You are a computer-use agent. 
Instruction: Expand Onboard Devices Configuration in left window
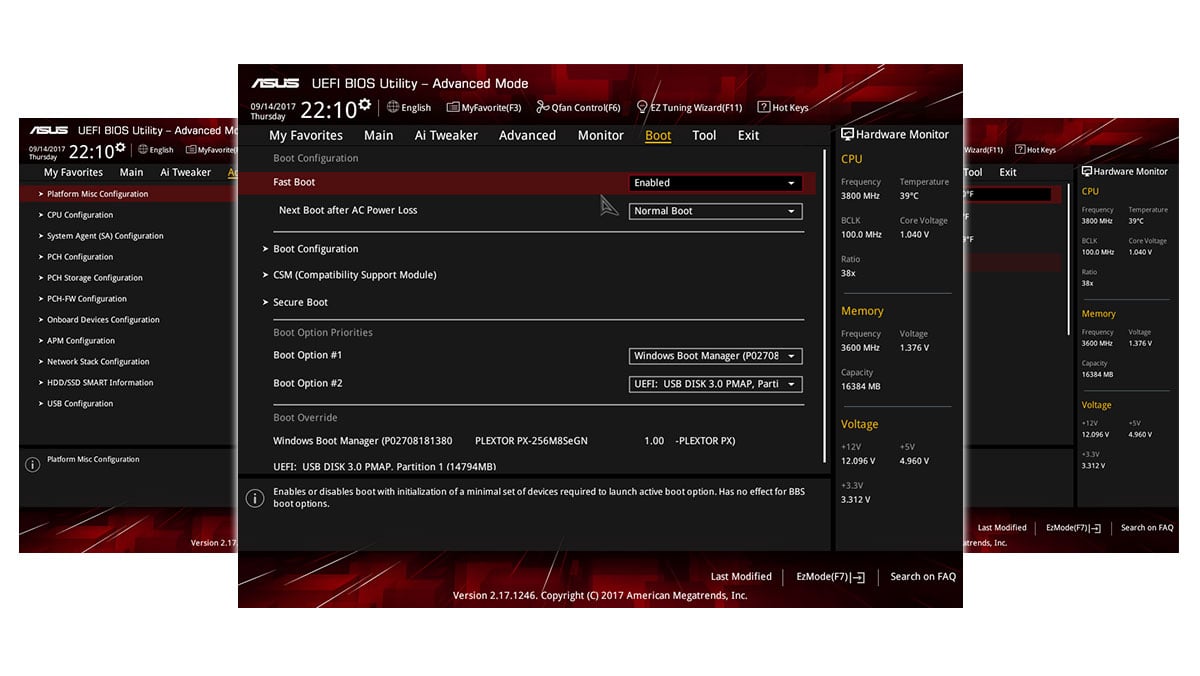click(103, 320)
